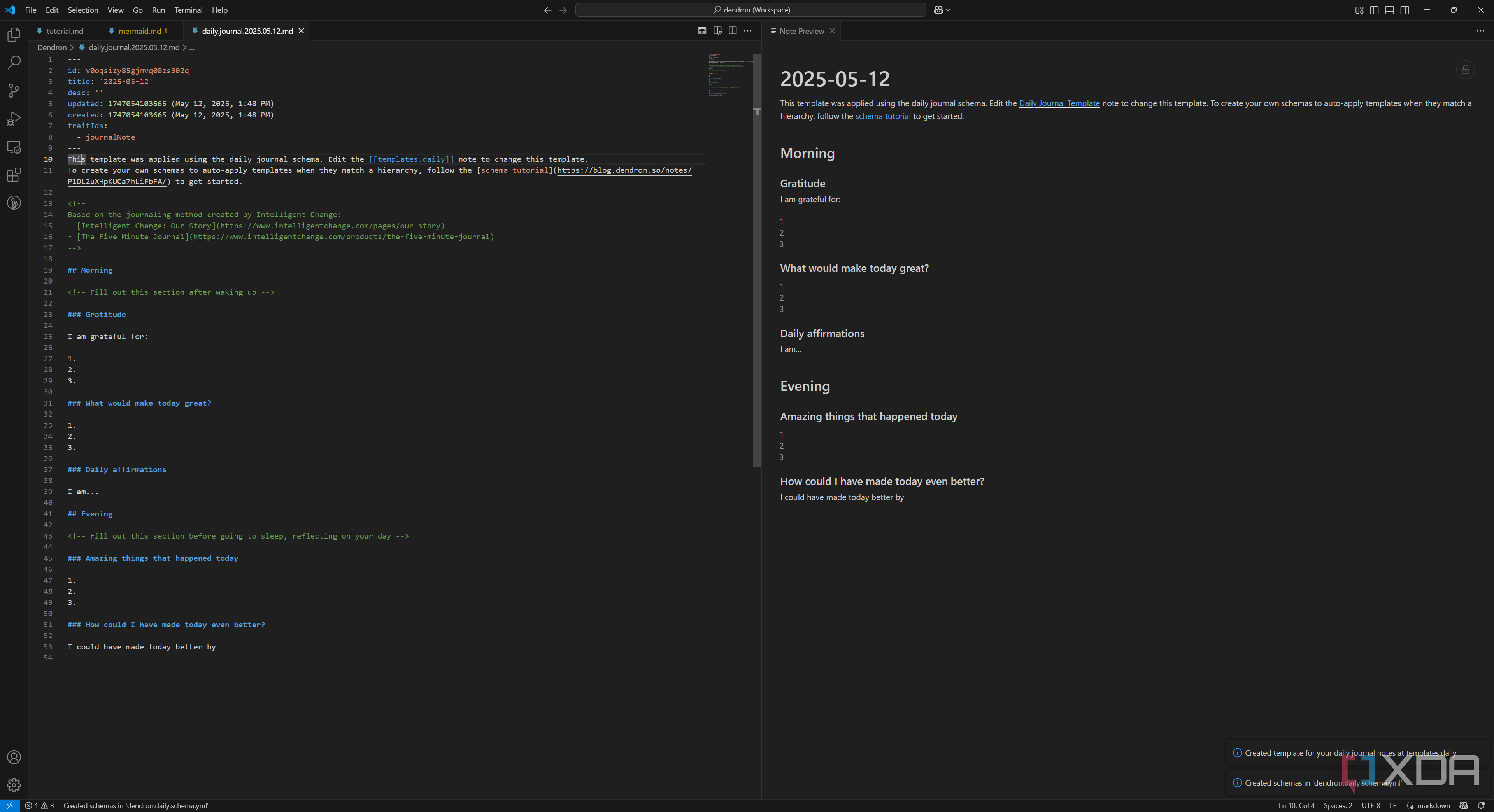Expand the Copilot dropdown chevron in title bar

948,10
